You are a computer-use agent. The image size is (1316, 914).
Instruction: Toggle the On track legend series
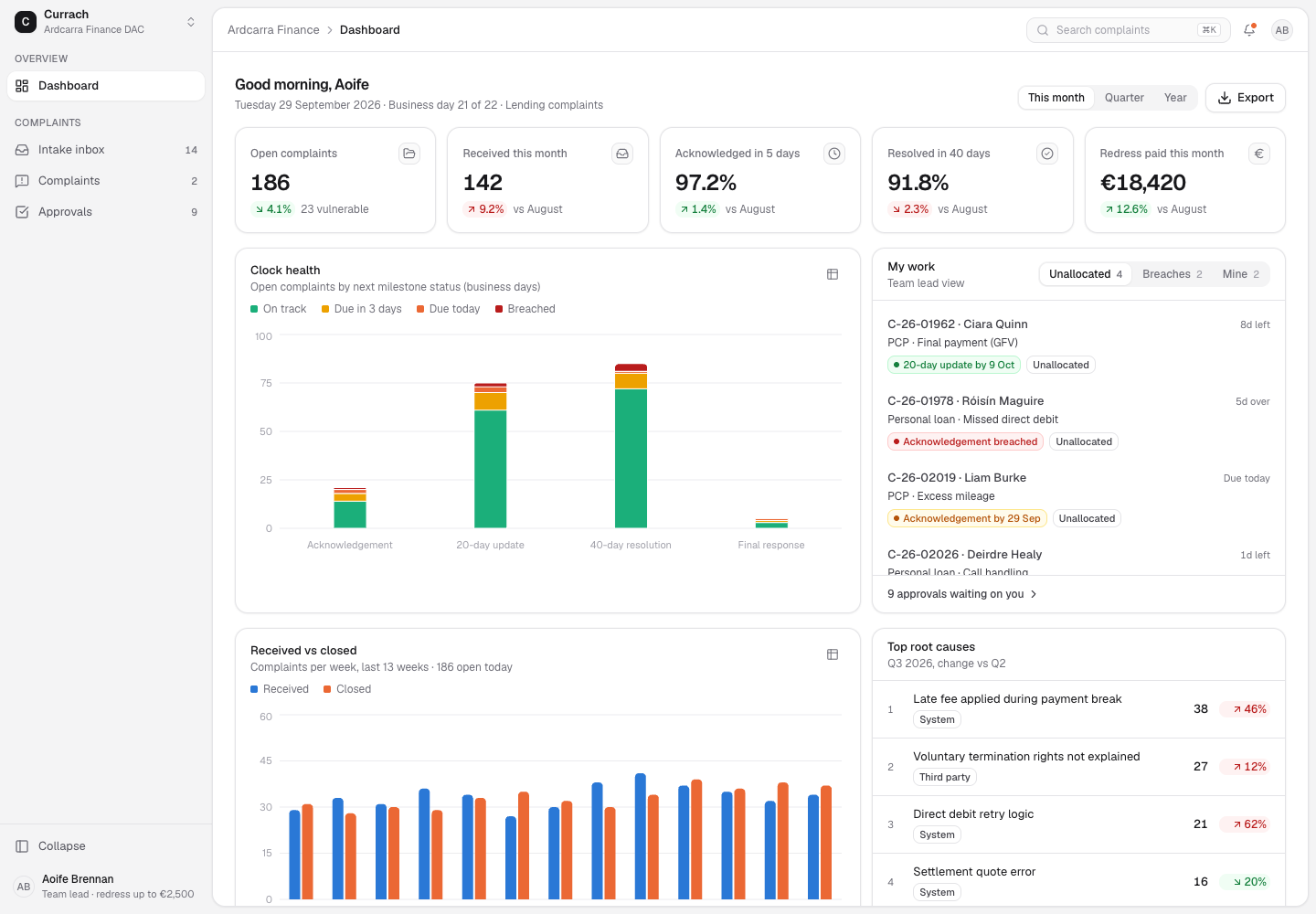pos(279,309)
